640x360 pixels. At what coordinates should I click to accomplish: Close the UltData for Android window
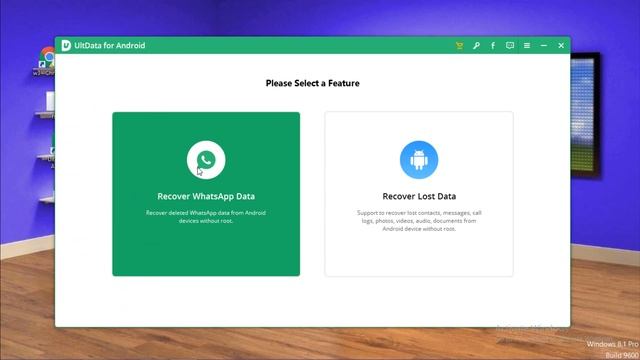click(561, 46)
